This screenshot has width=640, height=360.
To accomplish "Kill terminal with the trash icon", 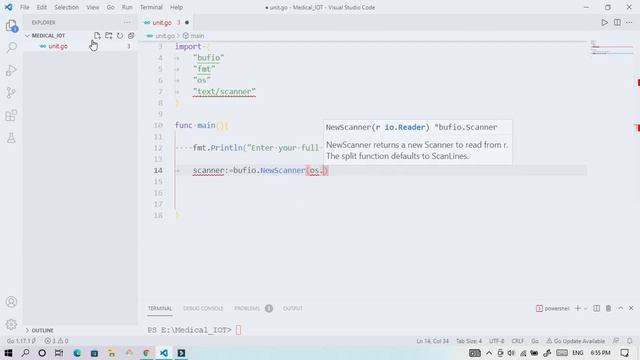I will (x=608, y=308).
